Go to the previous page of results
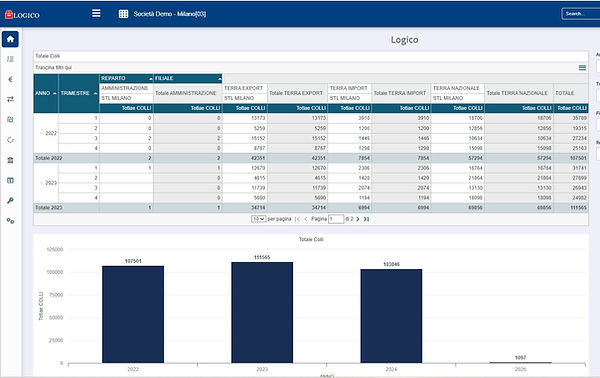 click(x=306, y=219)
